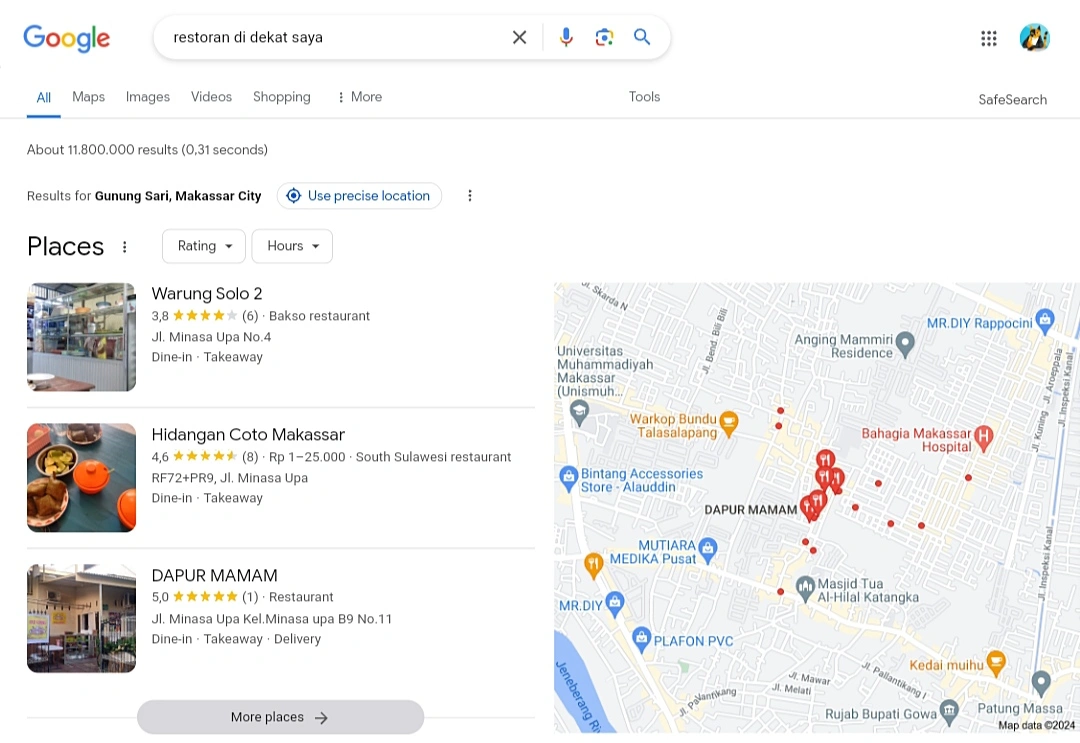Open the Hidangan Coto Makassar listing
Viewport: 1080px width, 743px height.
[248, 435]
